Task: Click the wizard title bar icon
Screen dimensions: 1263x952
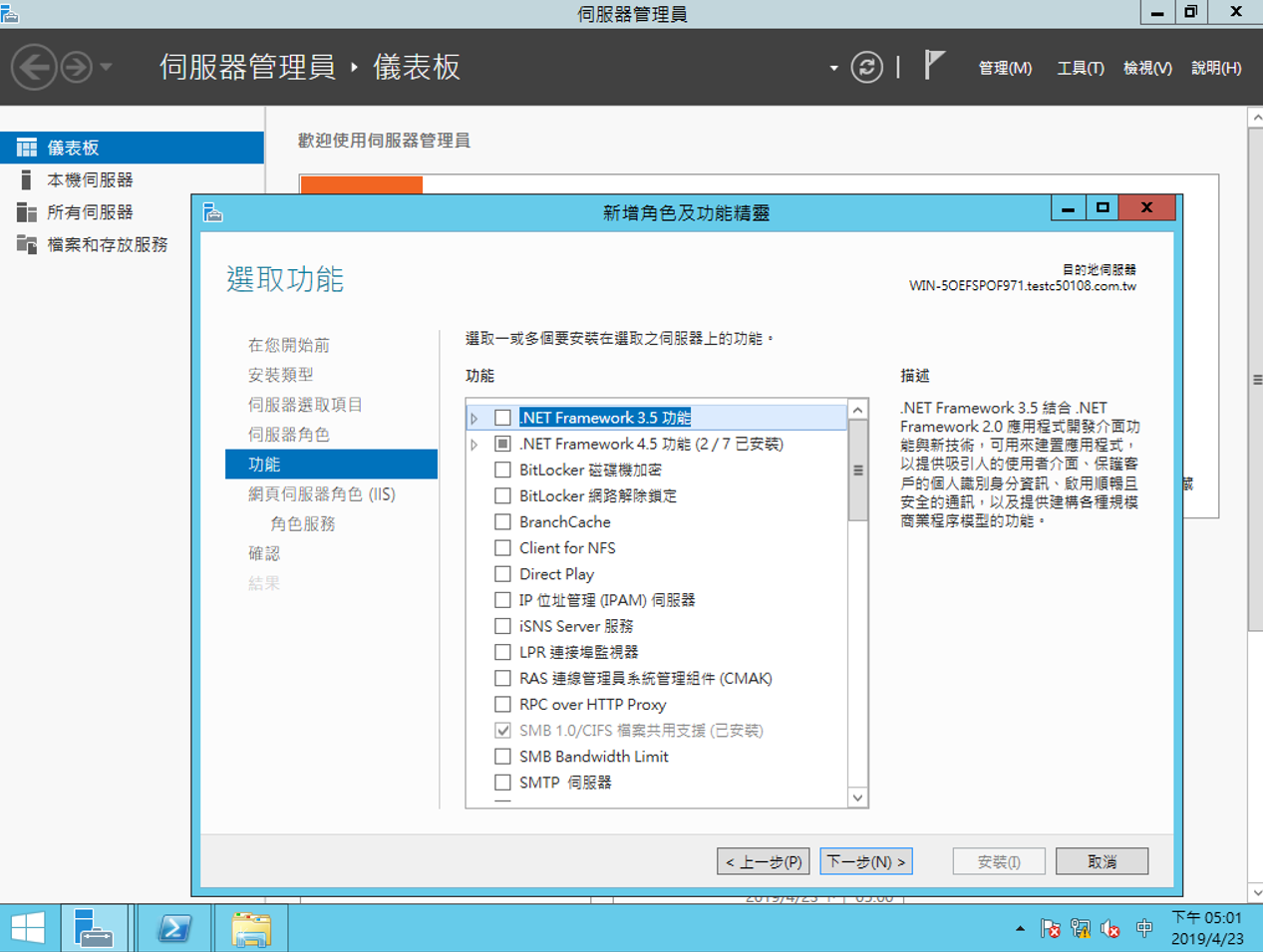Action: (212, 212)
